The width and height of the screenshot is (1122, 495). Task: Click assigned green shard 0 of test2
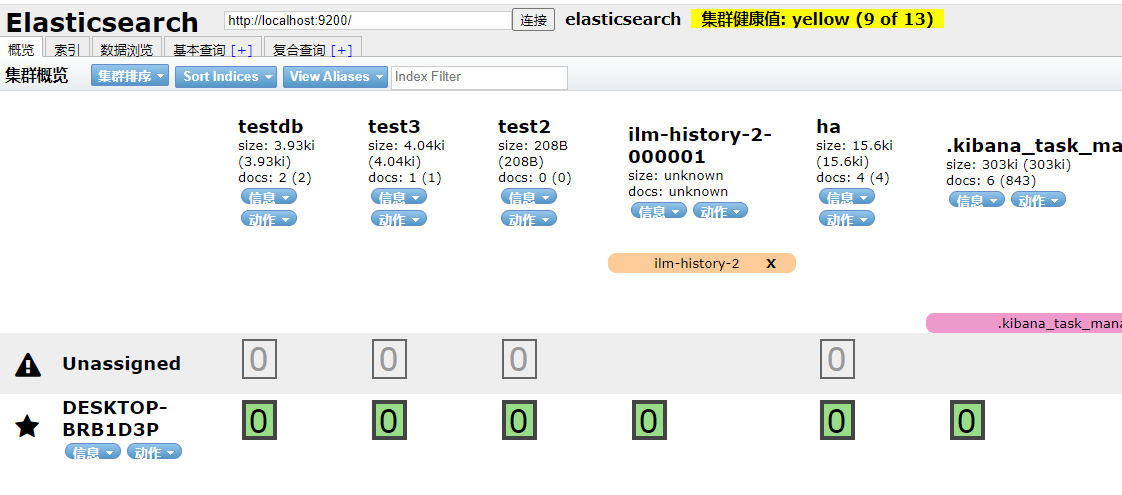519,421
